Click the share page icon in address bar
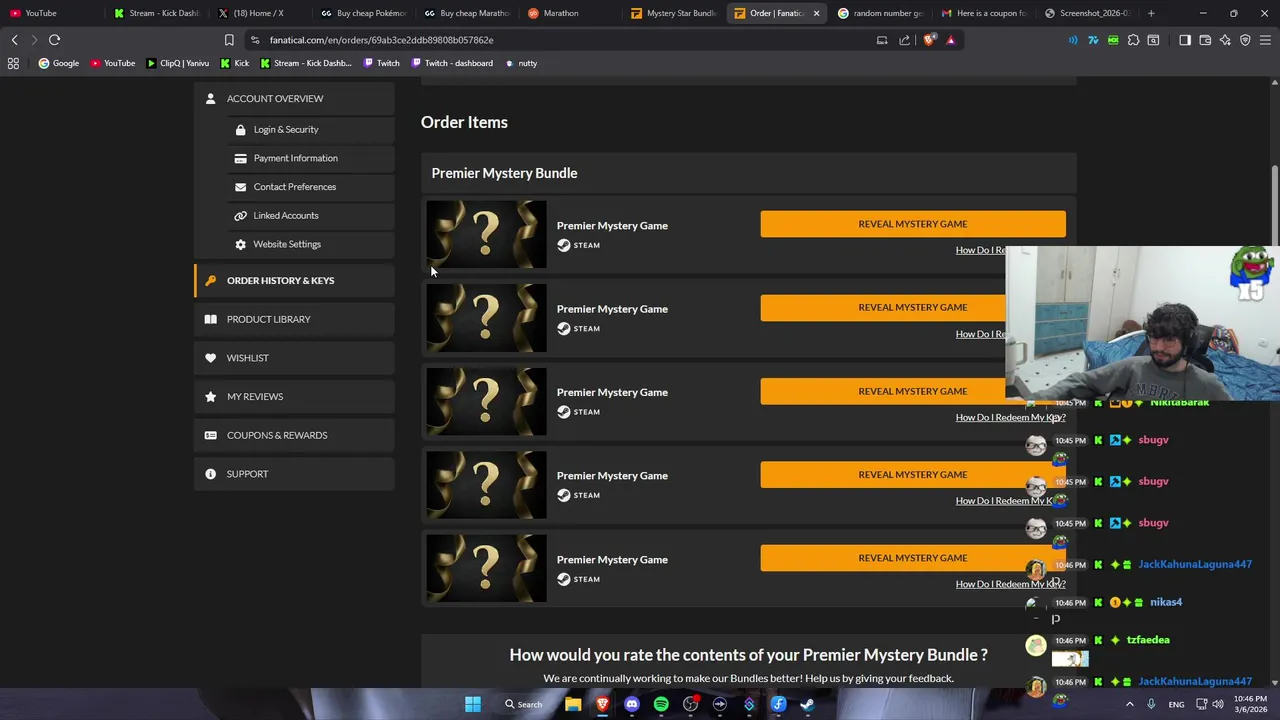 [x=904, y=40]
